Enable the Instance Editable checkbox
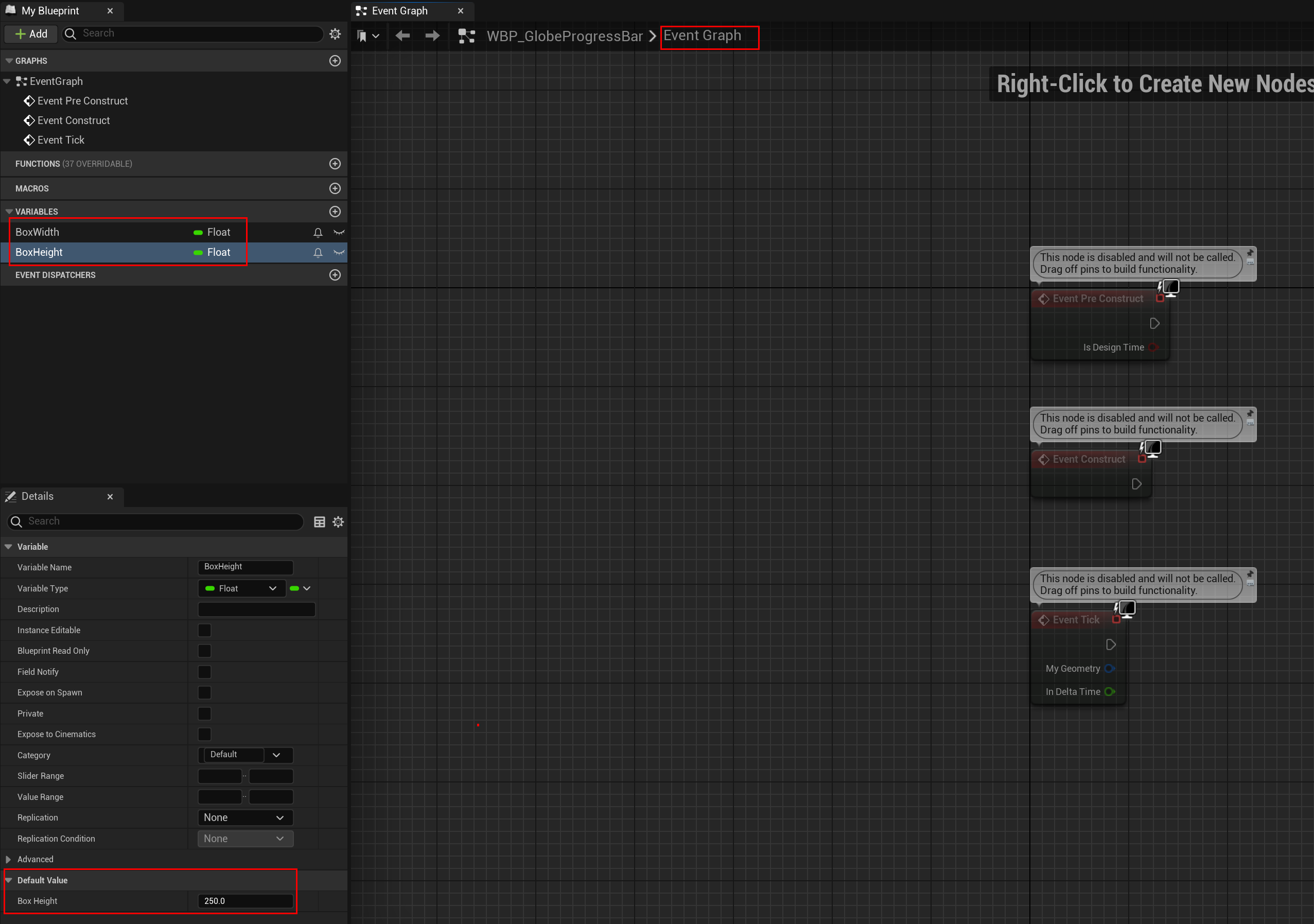The width and height of the screenshot is (1314, 924). point(204,630)
